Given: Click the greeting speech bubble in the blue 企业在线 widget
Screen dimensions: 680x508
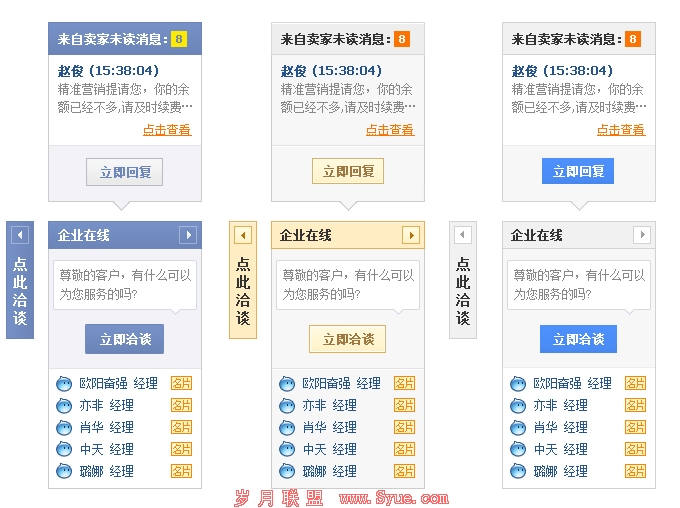Looking at the screenshot, I should click(x=125, y=285).
